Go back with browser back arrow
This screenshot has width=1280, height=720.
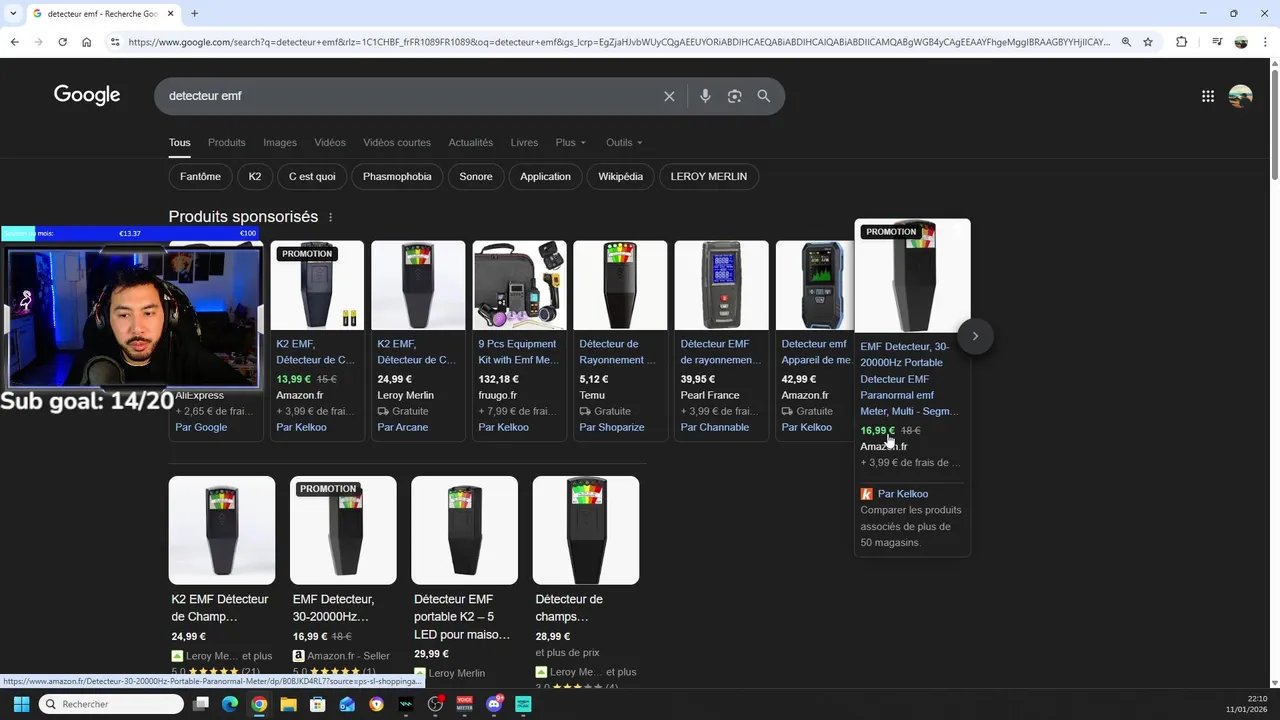pyautogui.click(x=14, y=42)
